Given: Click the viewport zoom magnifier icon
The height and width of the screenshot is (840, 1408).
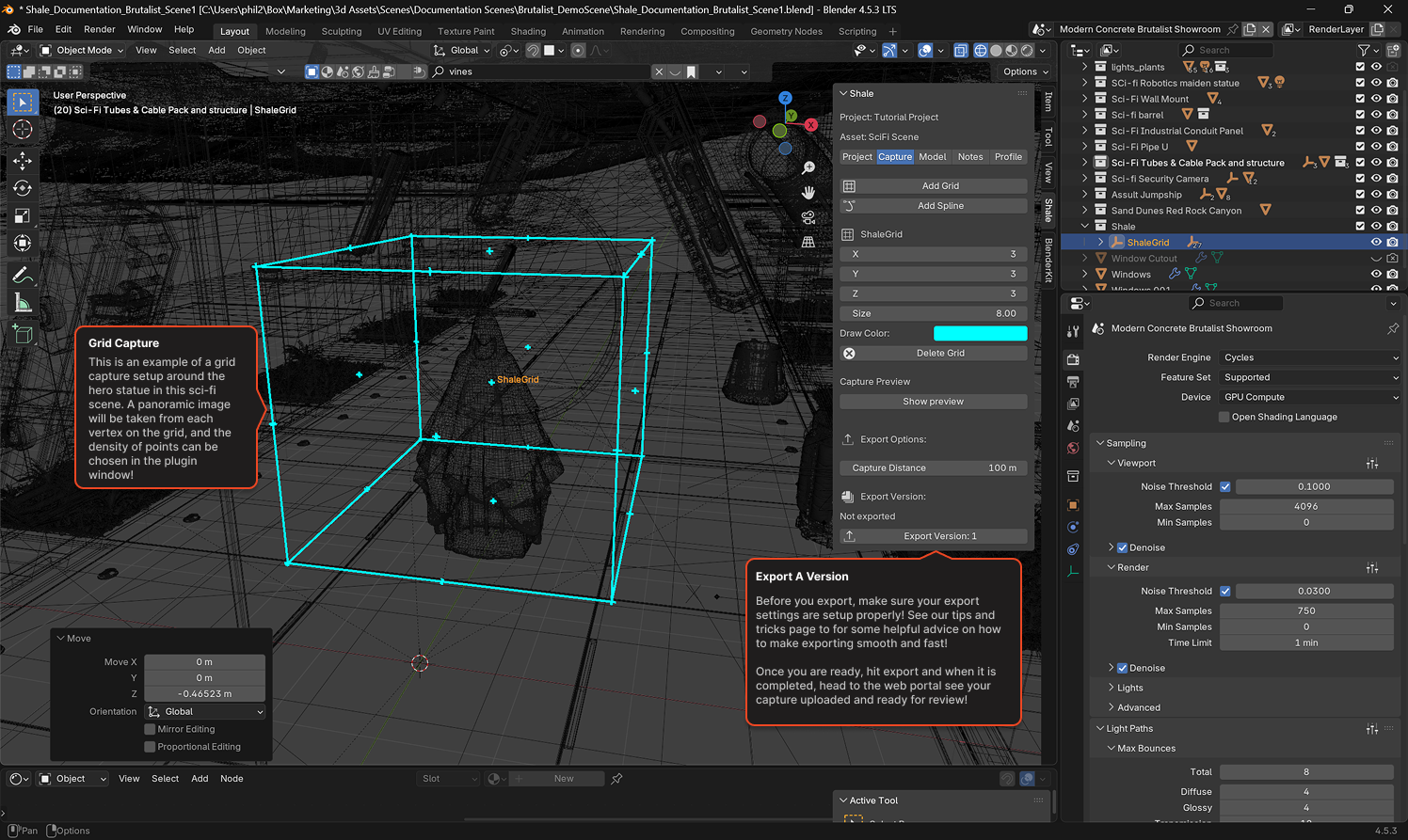Looking at the screenshot, I should [808, 167].
